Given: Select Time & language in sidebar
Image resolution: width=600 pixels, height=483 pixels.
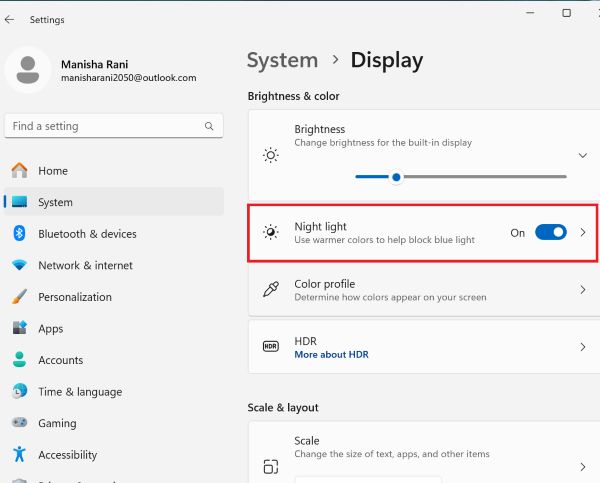Looking at the screenshot, I should (x=80, y=392).
